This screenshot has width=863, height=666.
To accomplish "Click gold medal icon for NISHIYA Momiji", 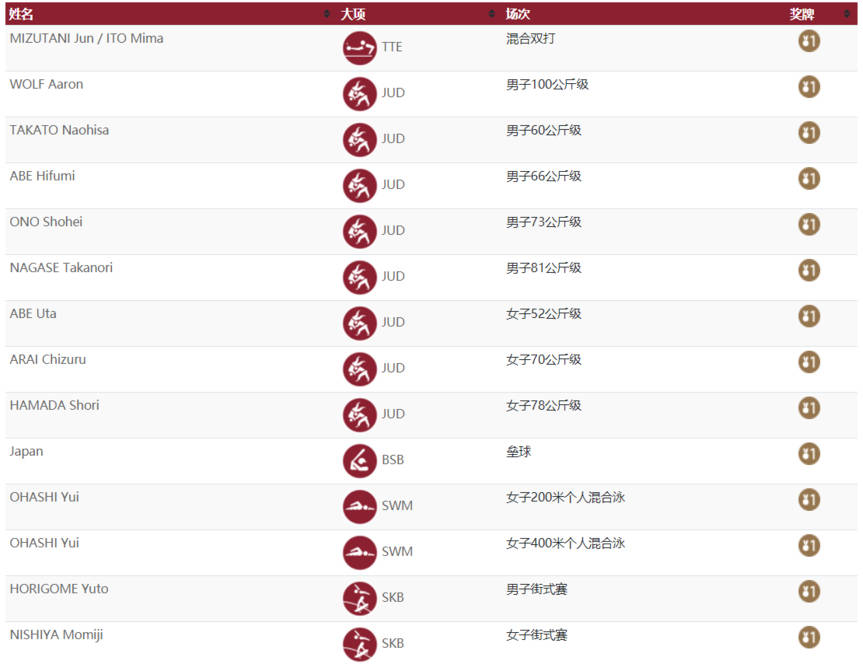I will [x=809, y=637].
